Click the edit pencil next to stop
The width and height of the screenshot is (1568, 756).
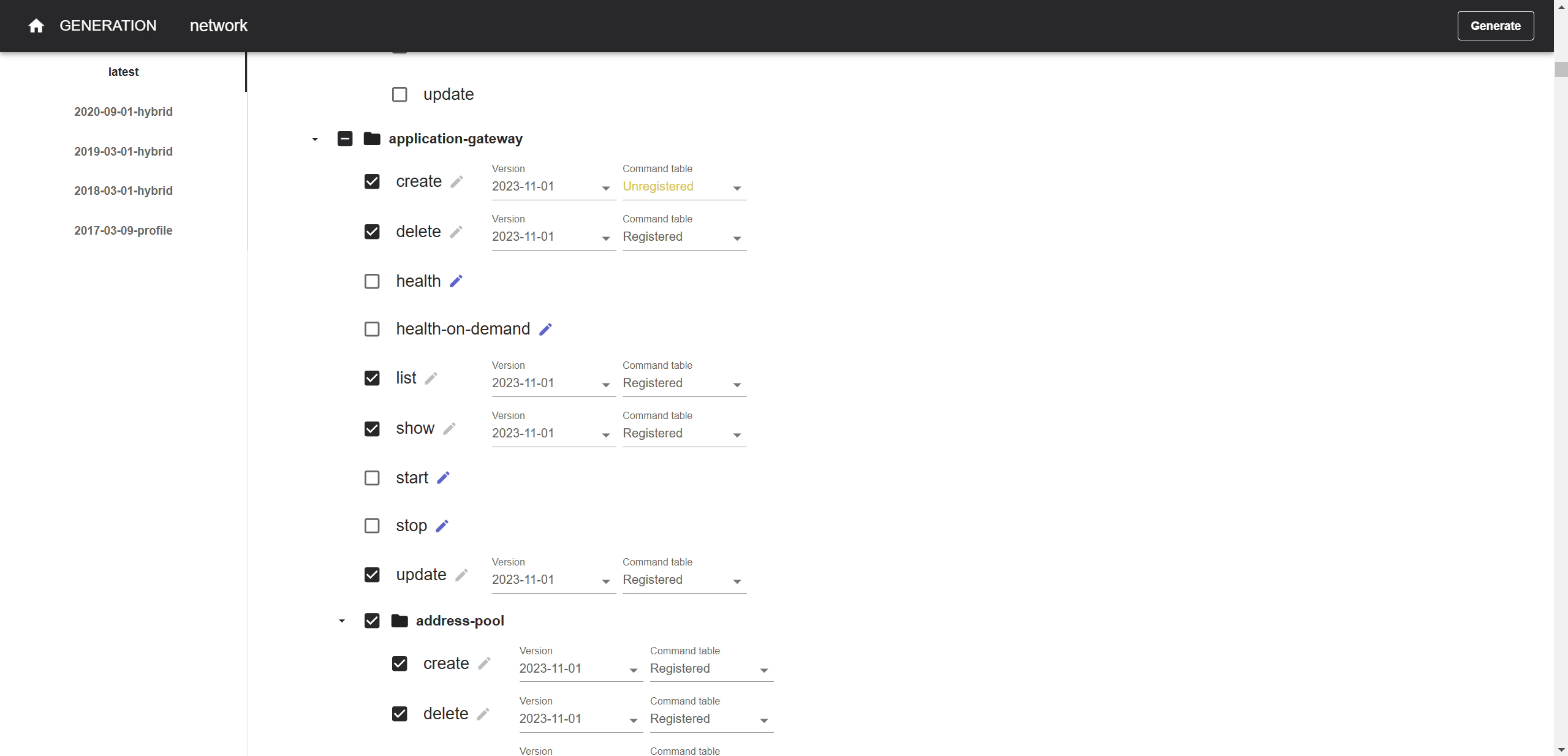[x=442, y=526]
